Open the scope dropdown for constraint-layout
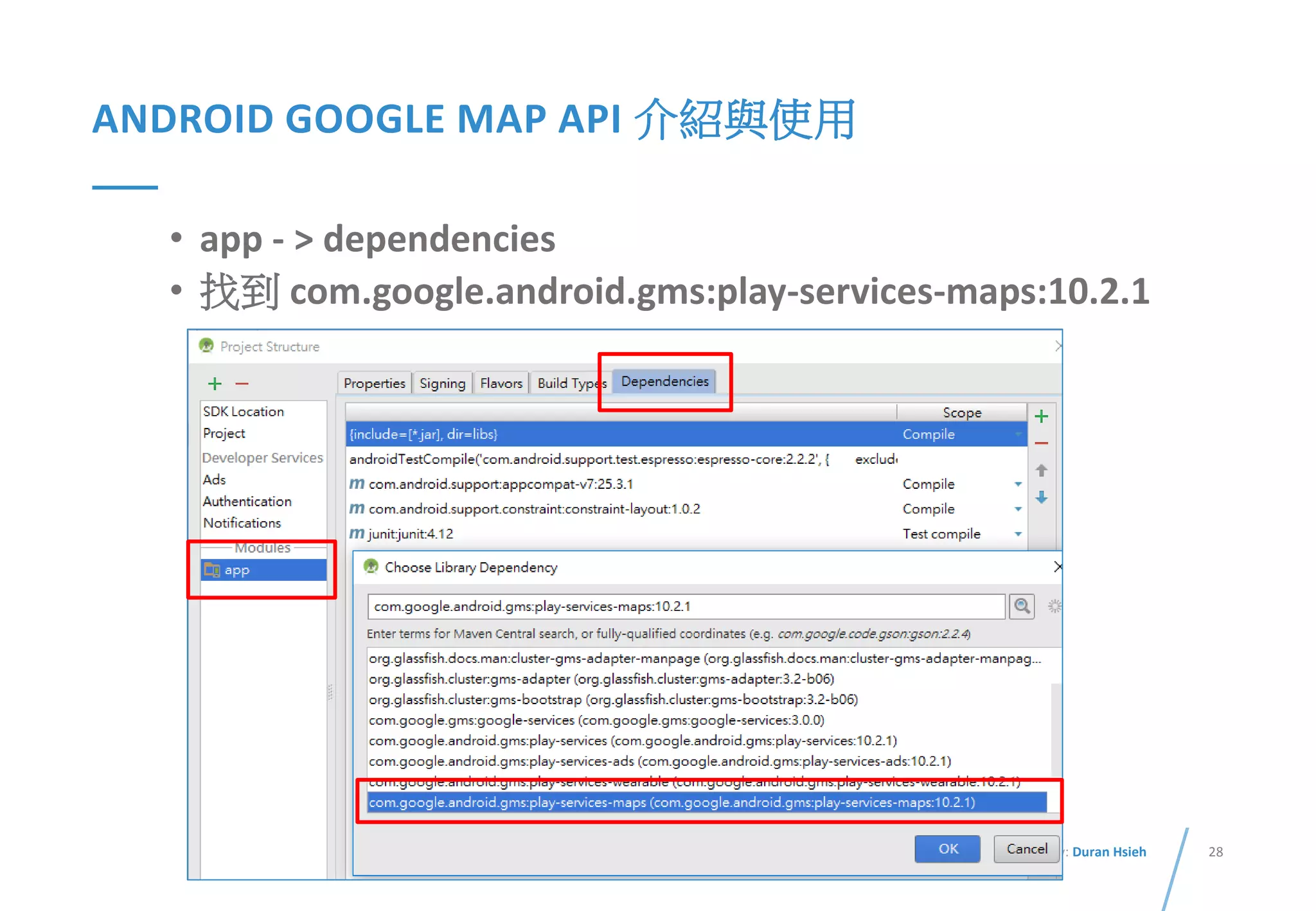1316x911 pixels. [1018, 509]
